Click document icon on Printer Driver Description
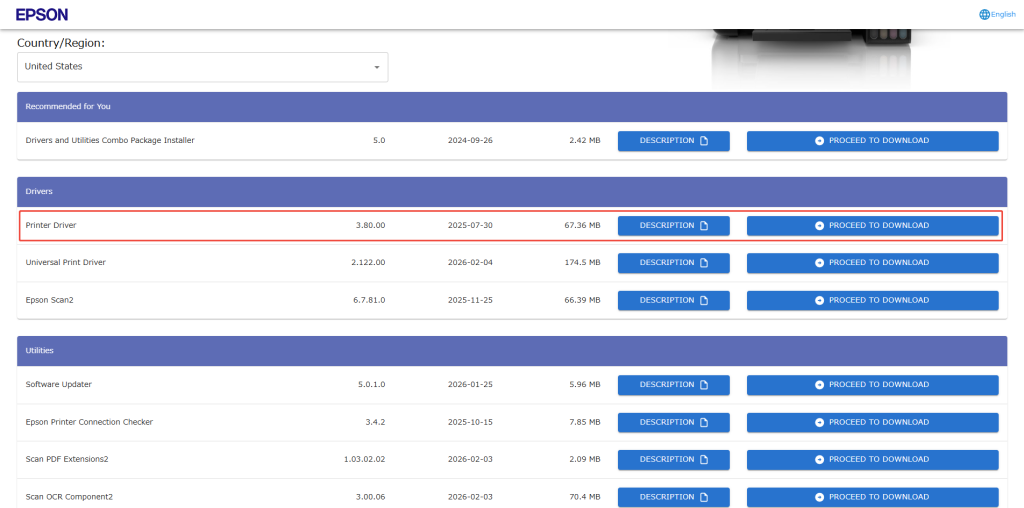The height and width of the screenshot is (508, 1024). pos(703,226)
